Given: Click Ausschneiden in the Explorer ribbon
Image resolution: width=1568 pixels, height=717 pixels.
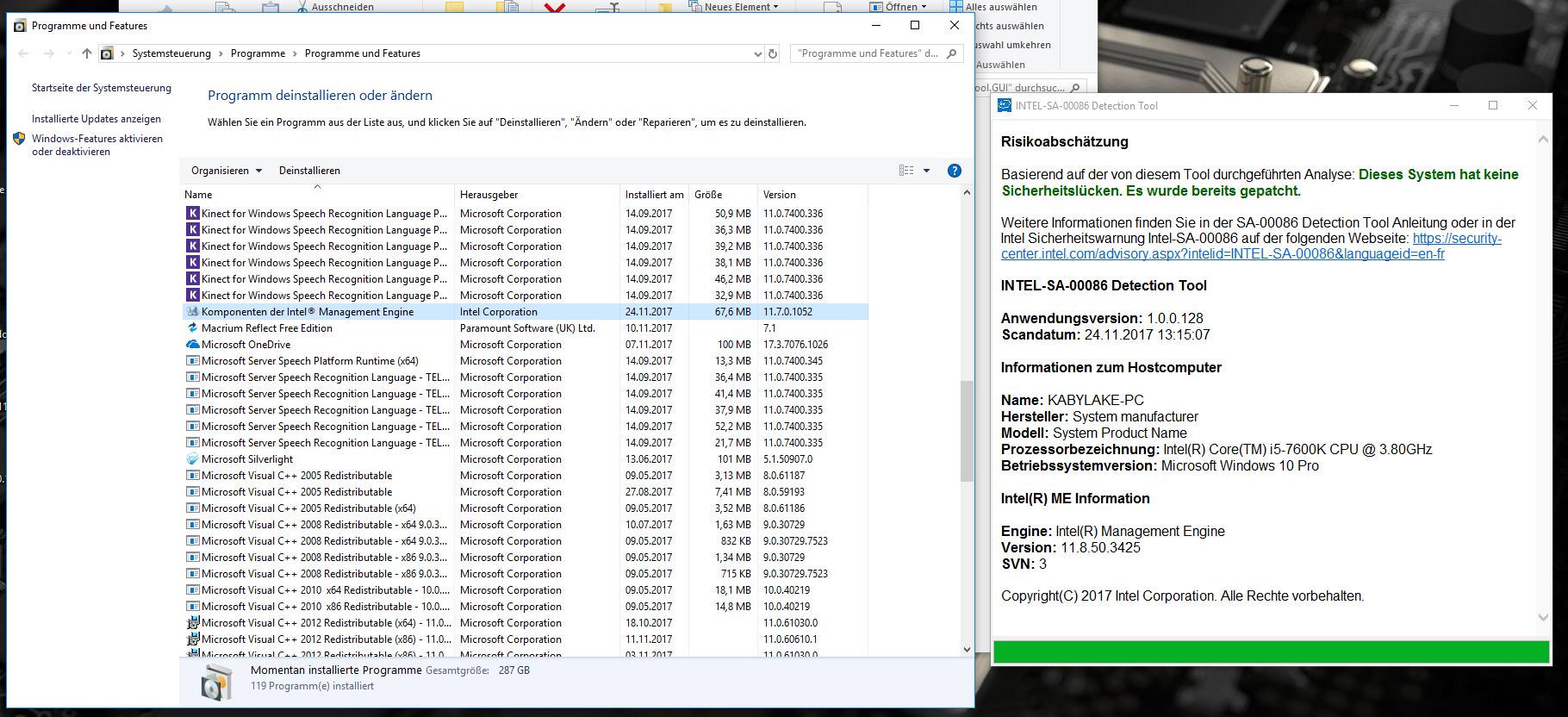Looking at the screenshot, I should [x=336, y=7].
